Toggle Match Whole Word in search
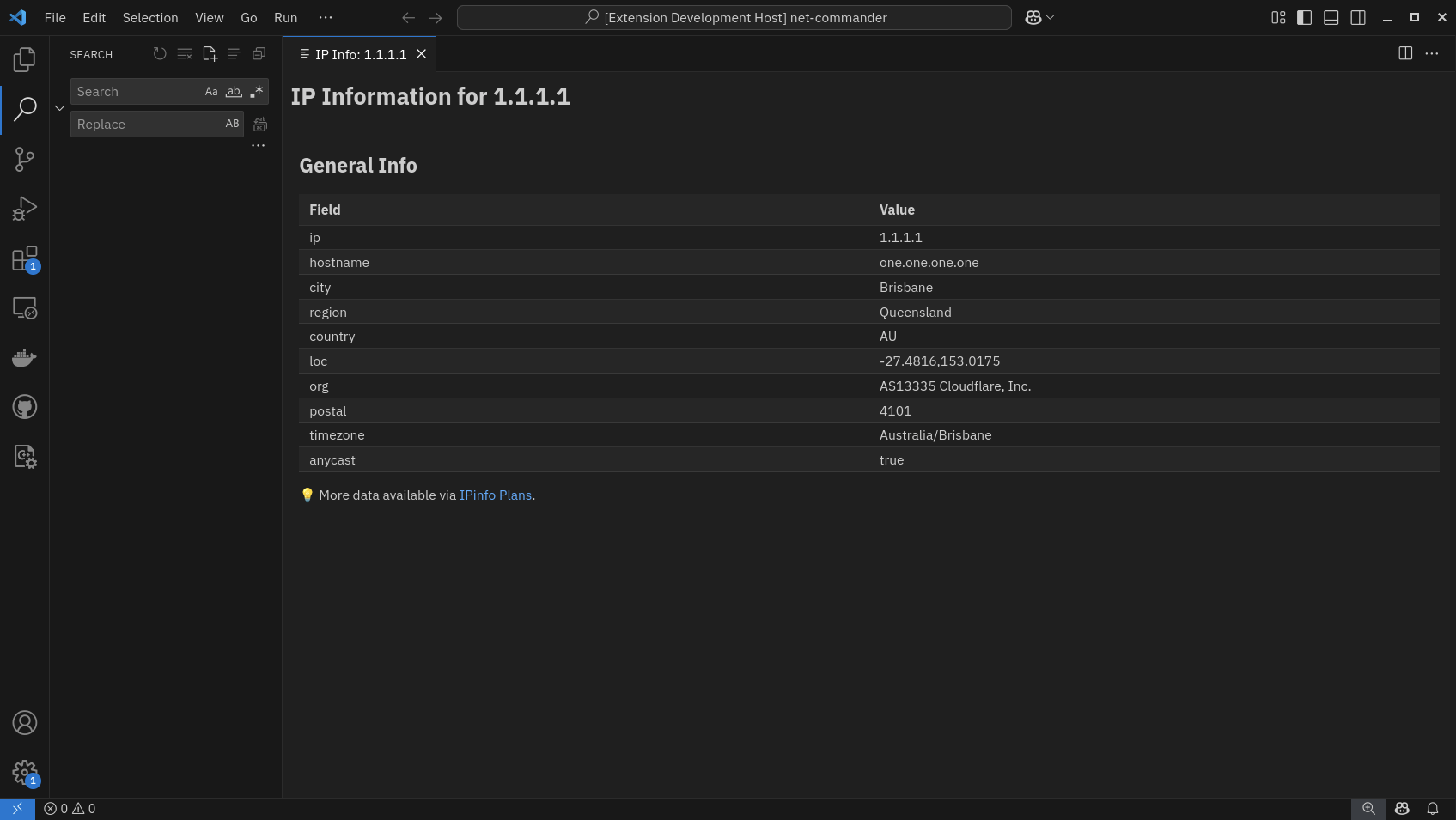 (234, 92)
